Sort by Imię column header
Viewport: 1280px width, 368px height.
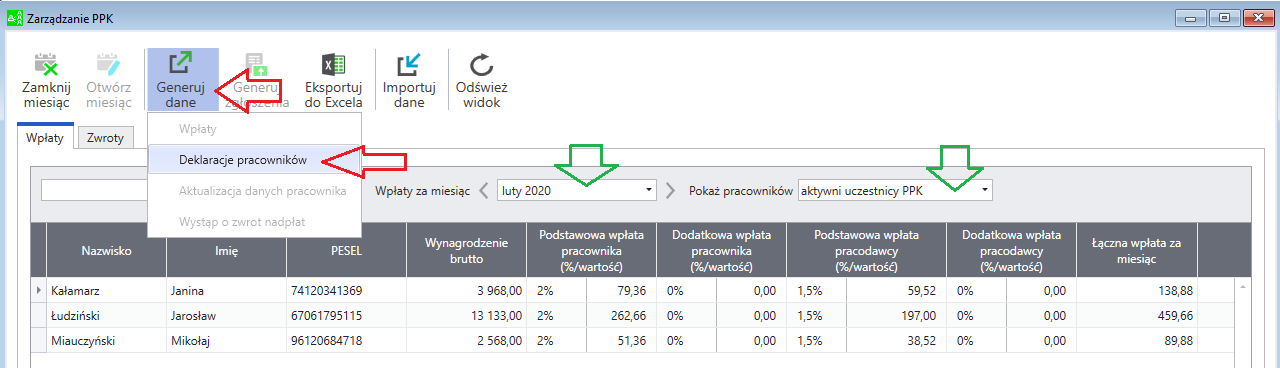click(227, 251)
